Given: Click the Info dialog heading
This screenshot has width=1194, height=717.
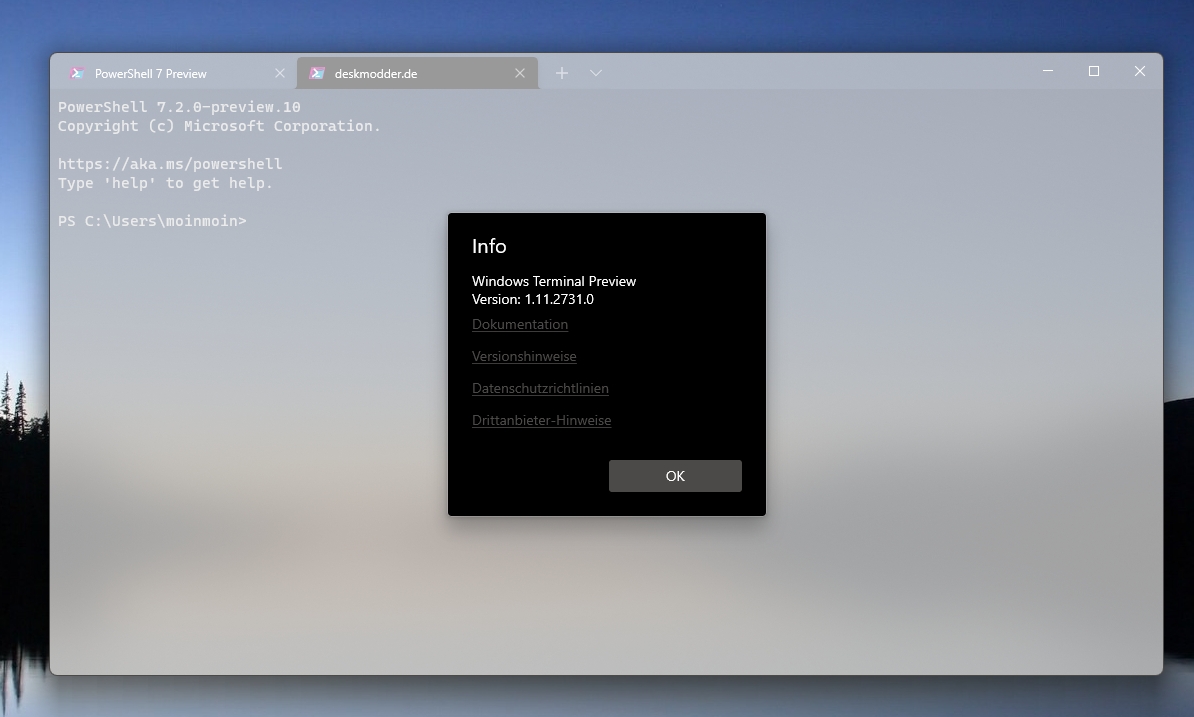Looking at the screenshot, I should point(489,246).
